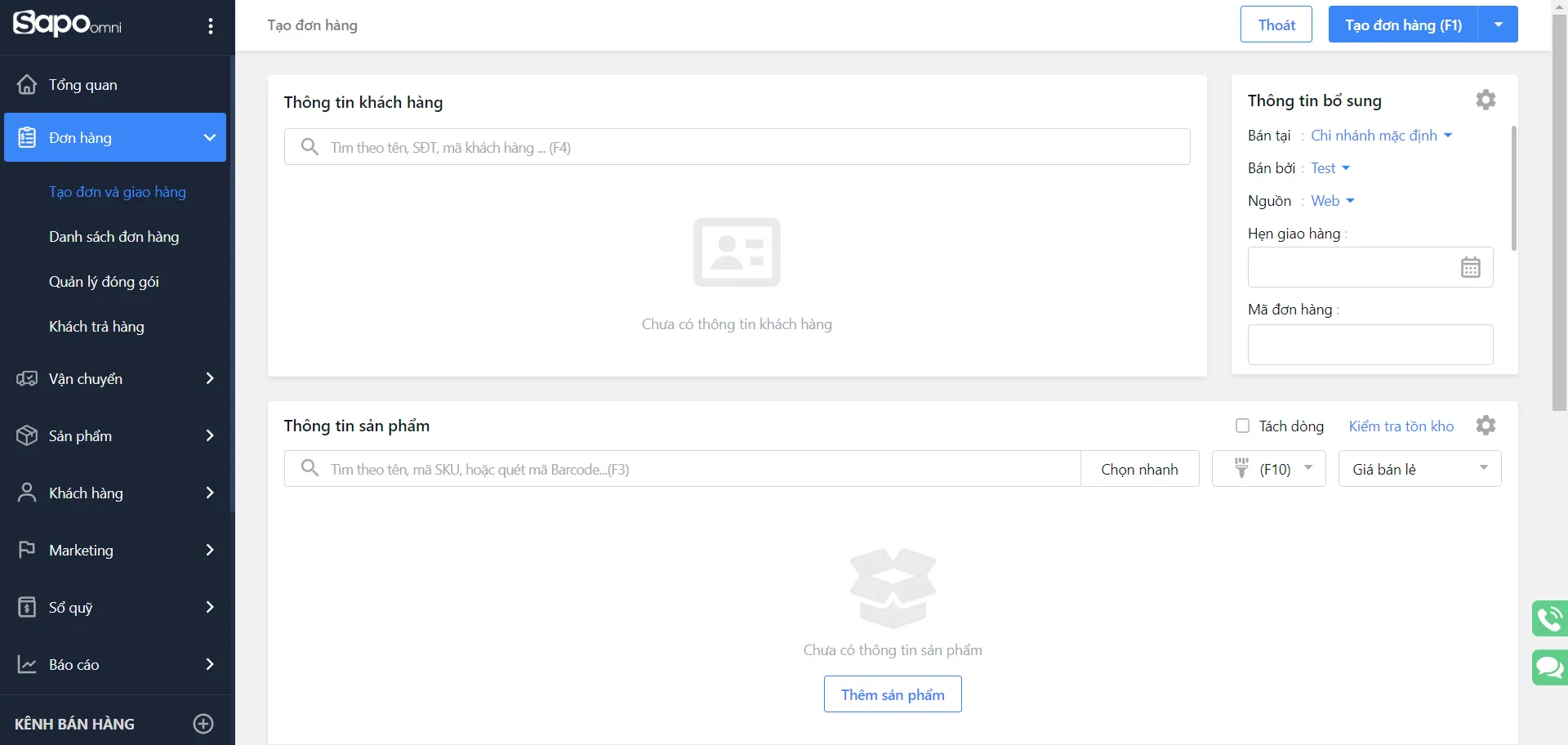1568x745 pixels.
Task: Expand the Vận chuyển submenu arrow
Action: (x=210, y=378)
